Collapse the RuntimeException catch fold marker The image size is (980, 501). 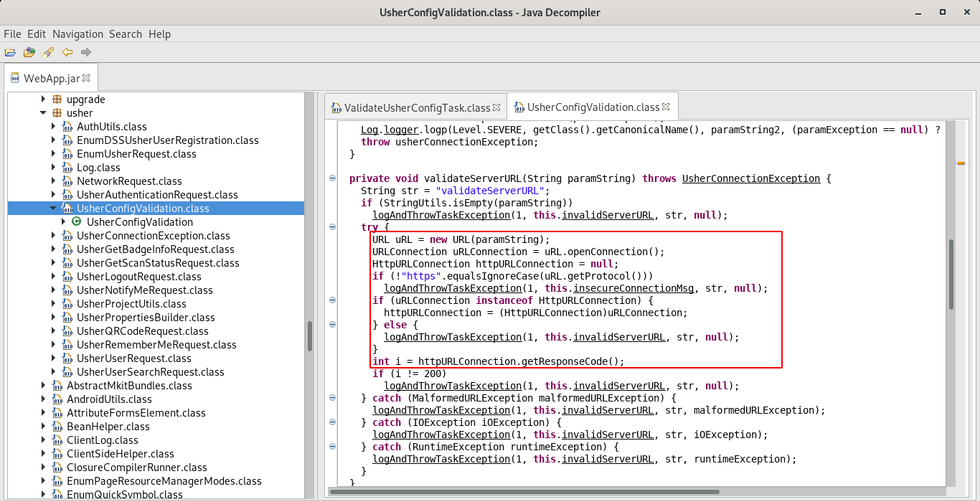coord(332,447)
